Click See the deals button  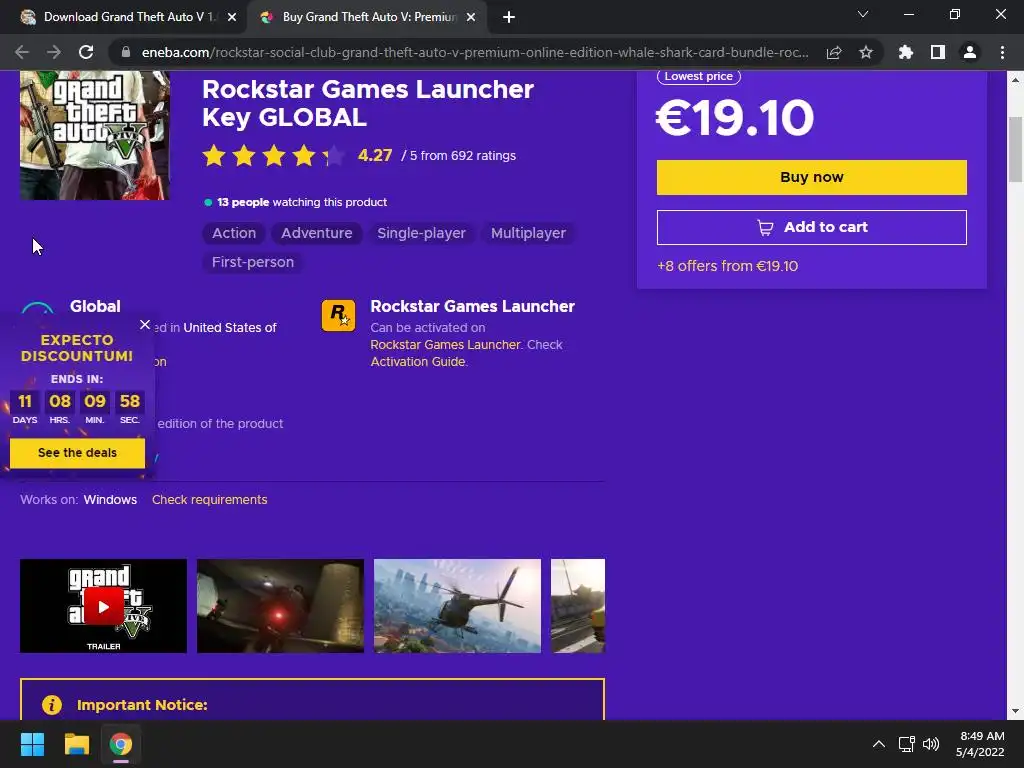[x=77, y=453]
